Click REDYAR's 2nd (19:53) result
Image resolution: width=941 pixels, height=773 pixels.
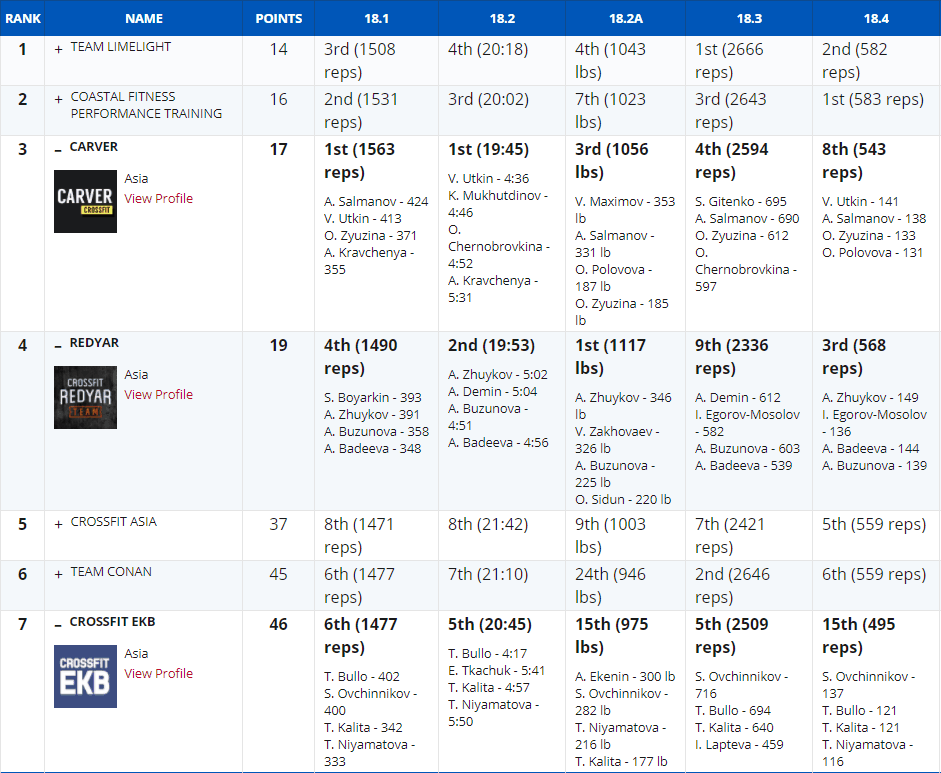click(492, 346)
